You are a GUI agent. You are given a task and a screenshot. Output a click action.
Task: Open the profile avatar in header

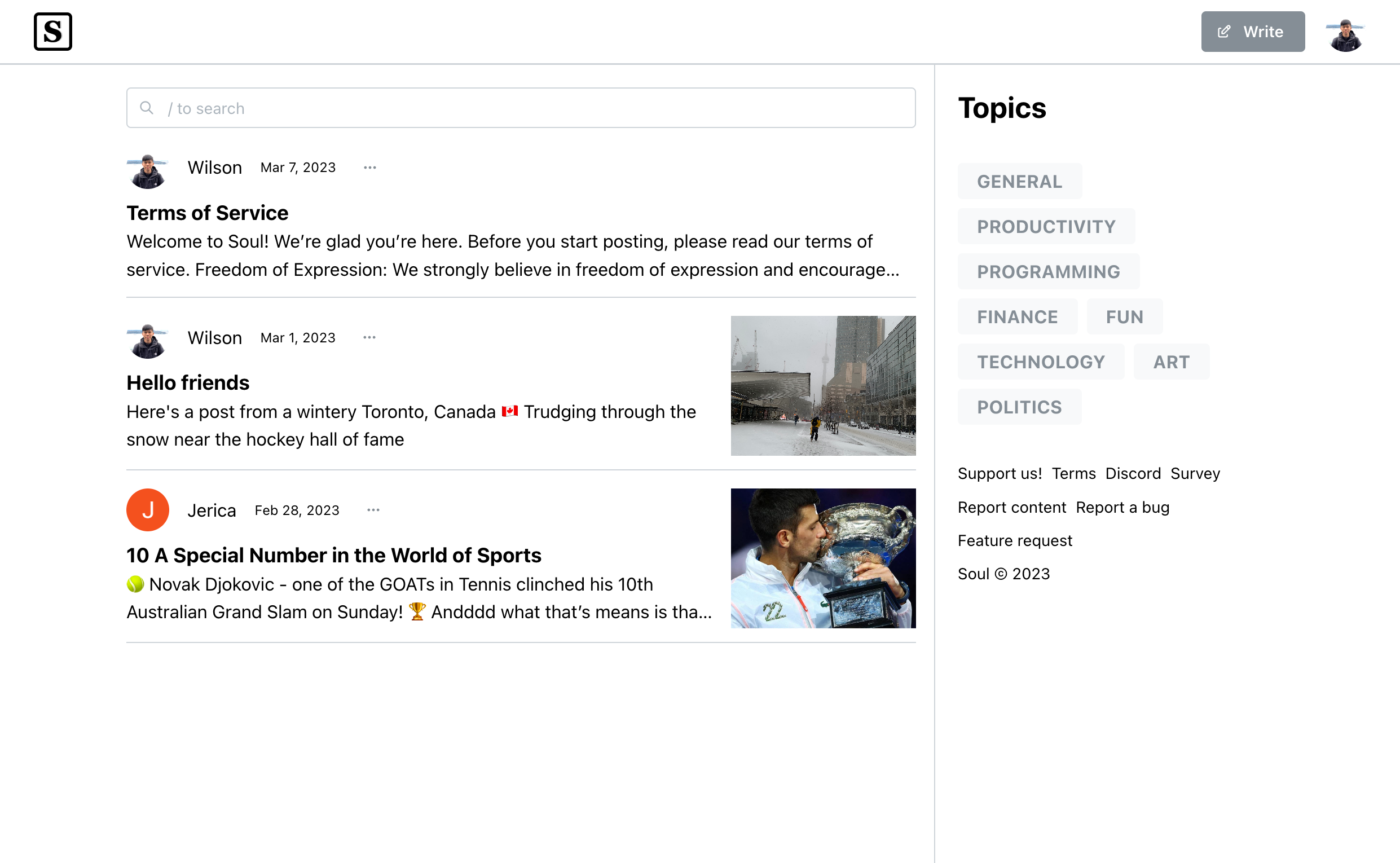coord(1345,35)
